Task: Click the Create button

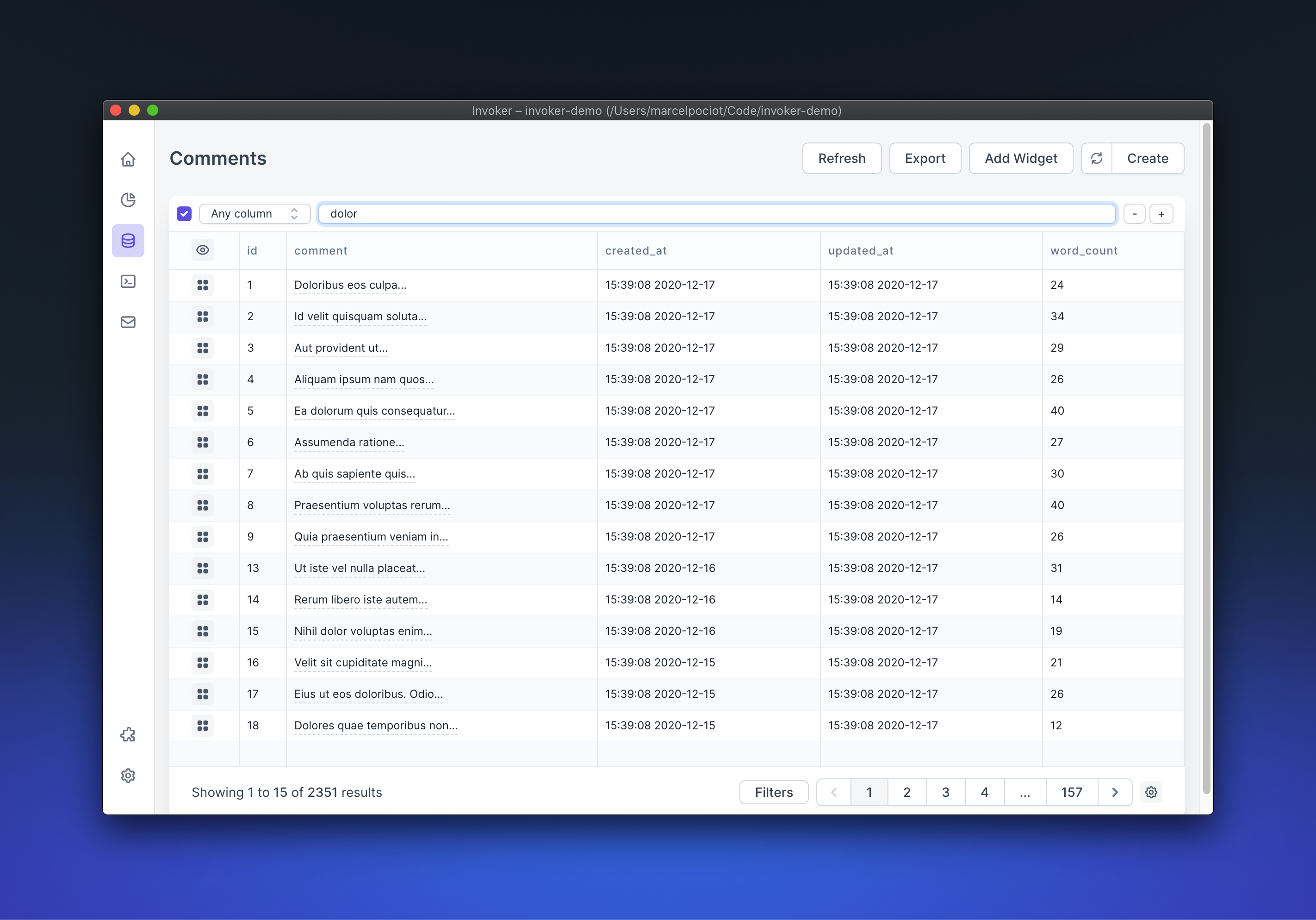Action: coord(1148,158)
